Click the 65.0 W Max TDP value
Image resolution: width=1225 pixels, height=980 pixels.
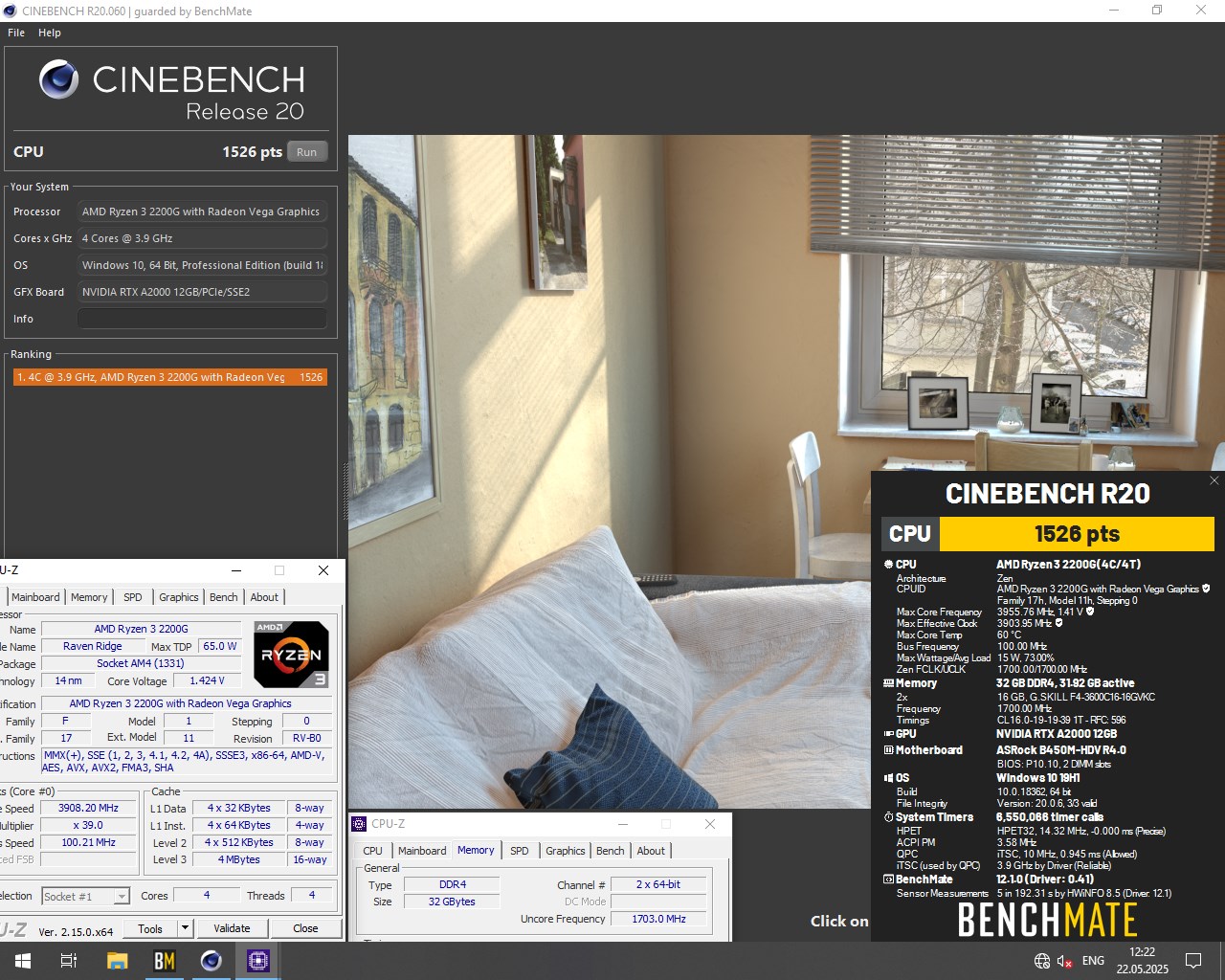[x=220, y=646]
